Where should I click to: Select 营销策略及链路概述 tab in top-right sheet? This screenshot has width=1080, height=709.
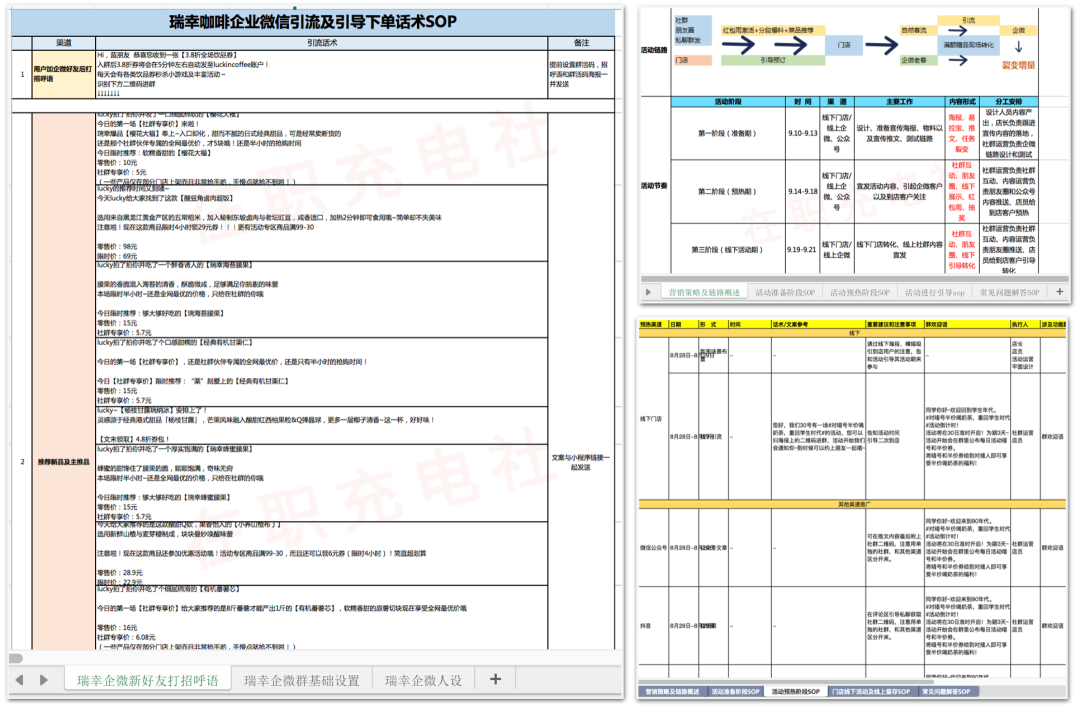[x=704, y=293]
